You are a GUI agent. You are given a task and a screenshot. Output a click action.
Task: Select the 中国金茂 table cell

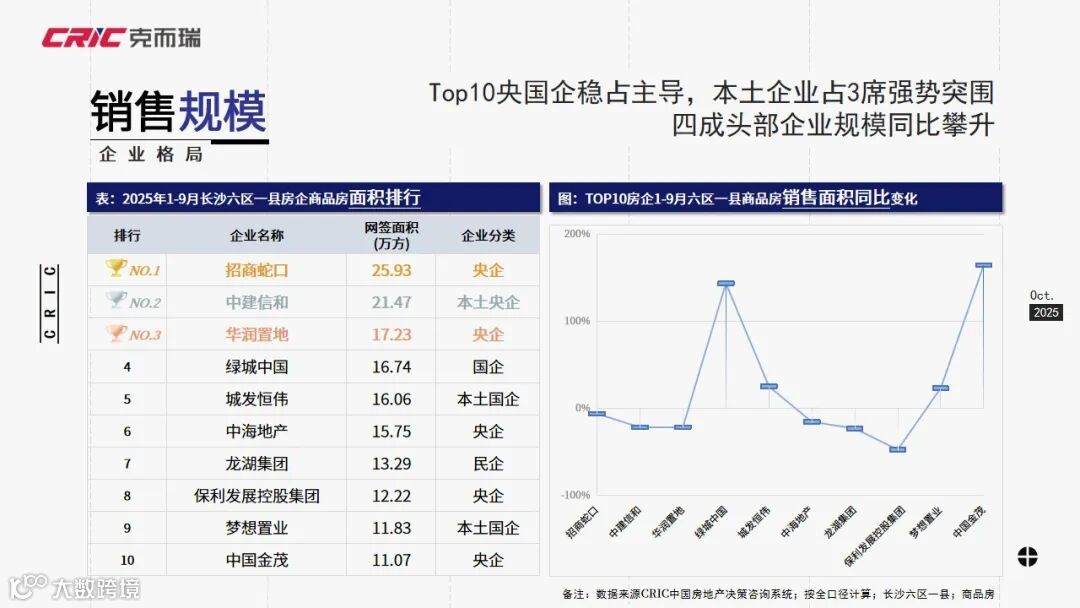[257, 560]
